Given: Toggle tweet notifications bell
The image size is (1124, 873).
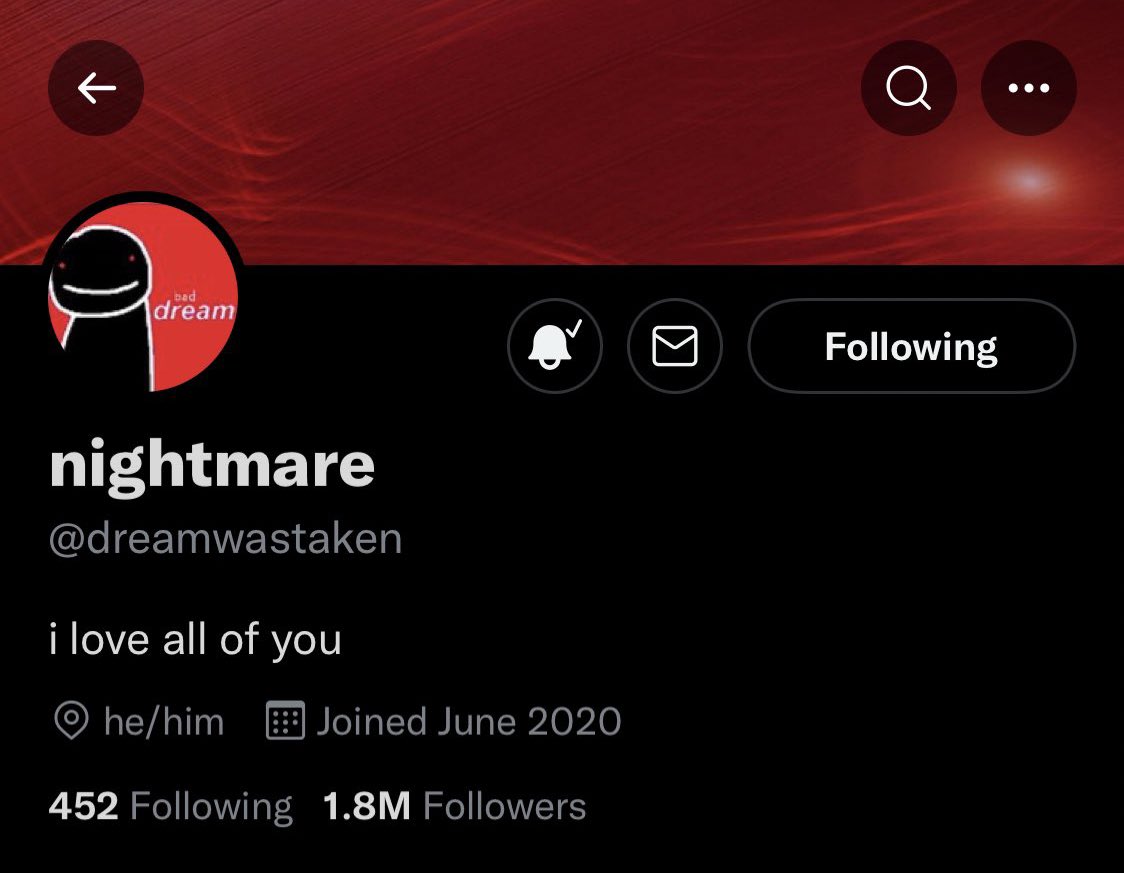Looking at the screenshot, I should 555,346.
